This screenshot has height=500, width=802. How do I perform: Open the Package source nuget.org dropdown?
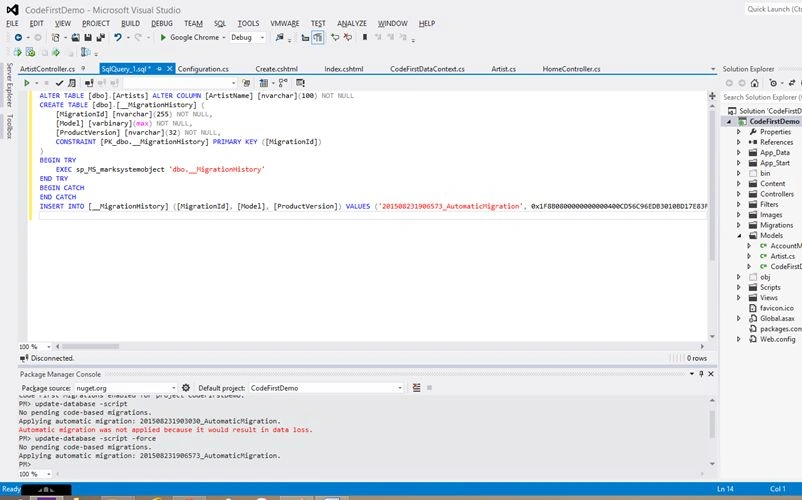[x=126, y=388]
